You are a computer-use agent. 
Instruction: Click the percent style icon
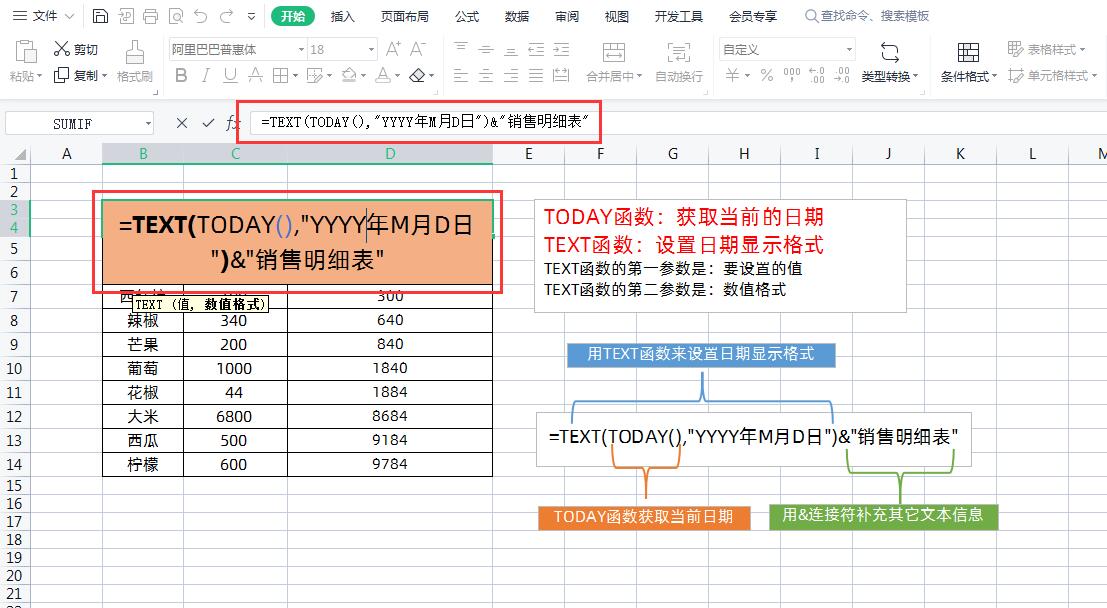click(x=767, y=76)
